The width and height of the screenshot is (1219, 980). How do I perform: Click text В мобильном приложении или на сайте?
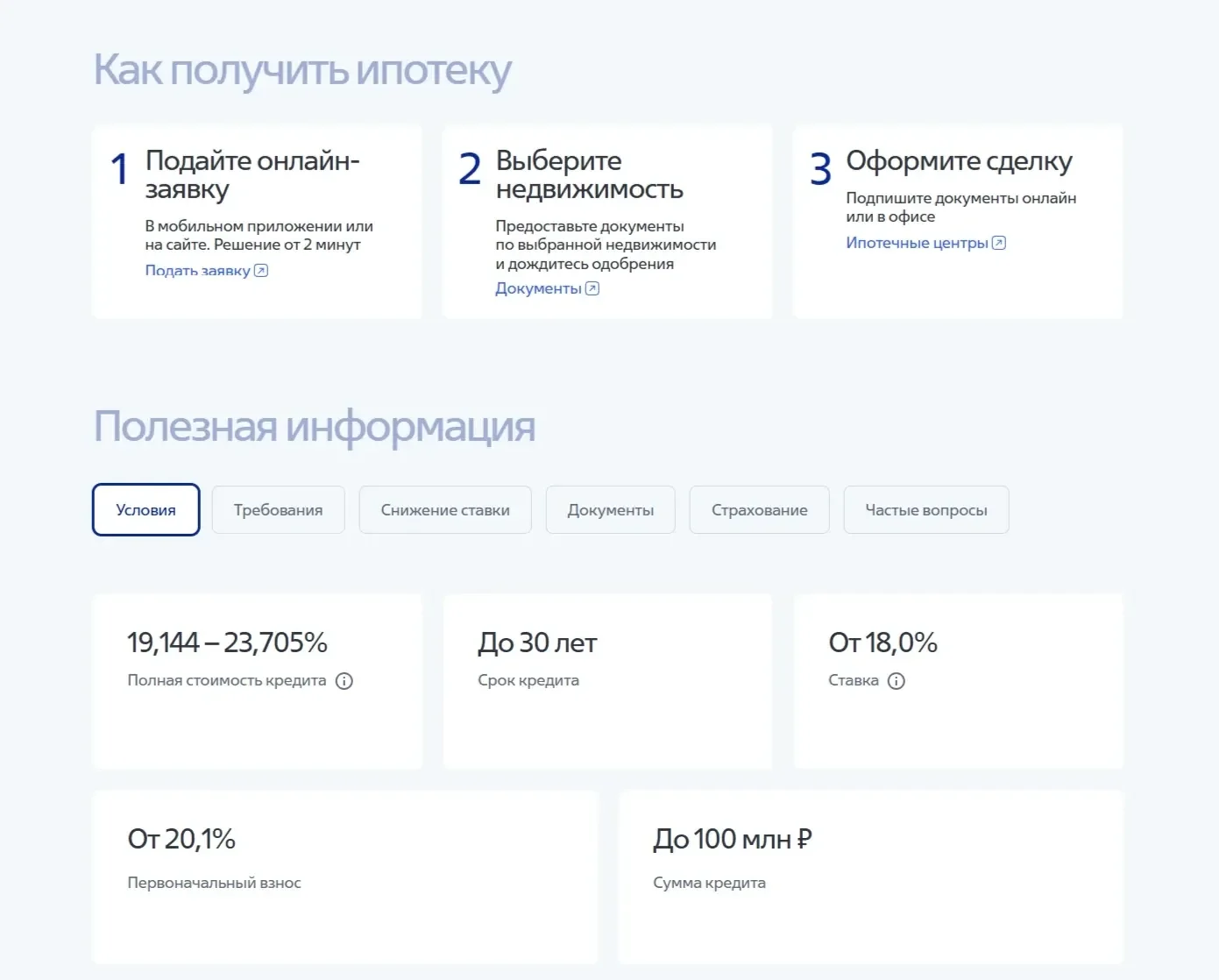tap(259, 236)
